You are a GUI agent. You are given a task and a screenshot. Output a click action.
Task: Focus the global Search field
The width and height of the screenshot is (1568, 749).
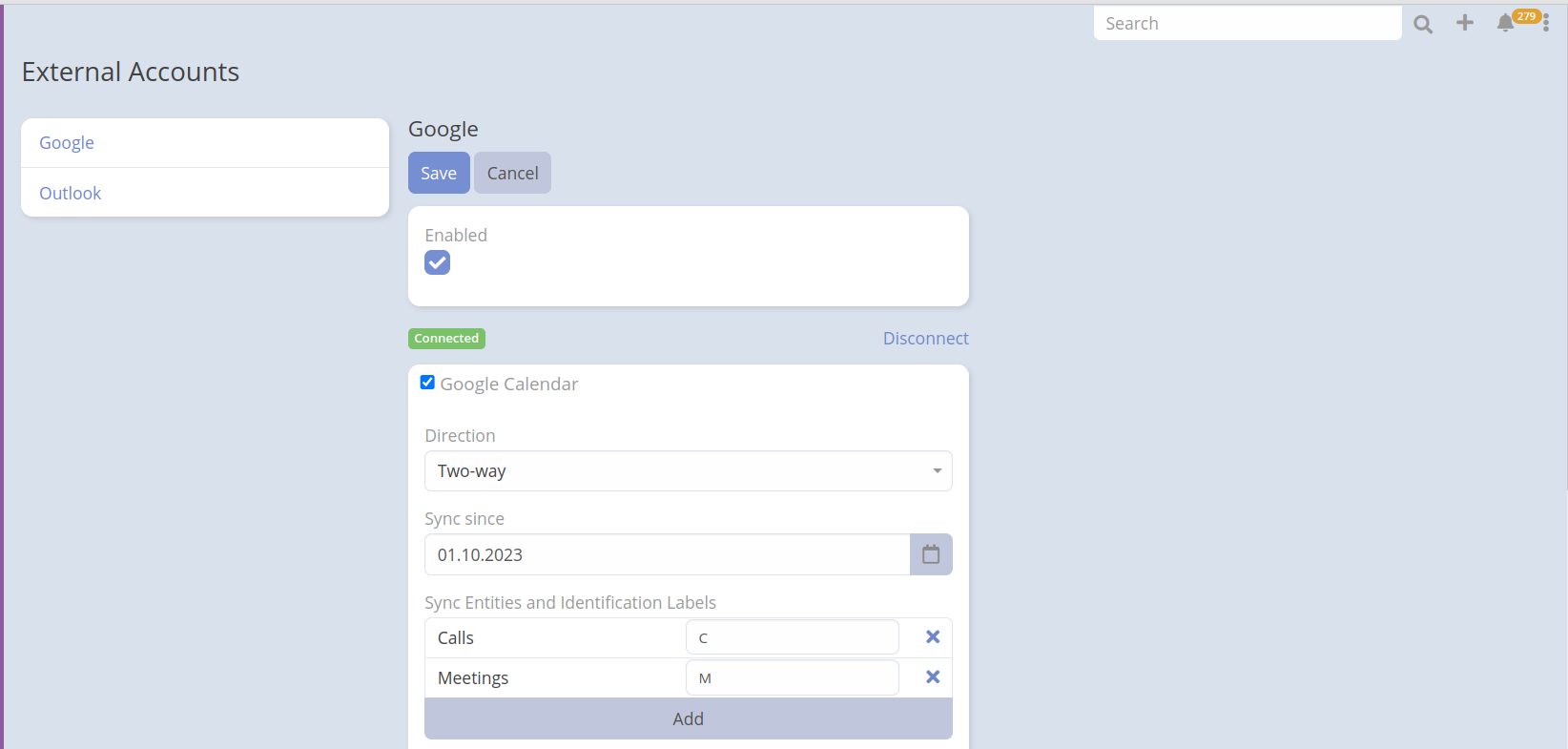point(1247,24)
